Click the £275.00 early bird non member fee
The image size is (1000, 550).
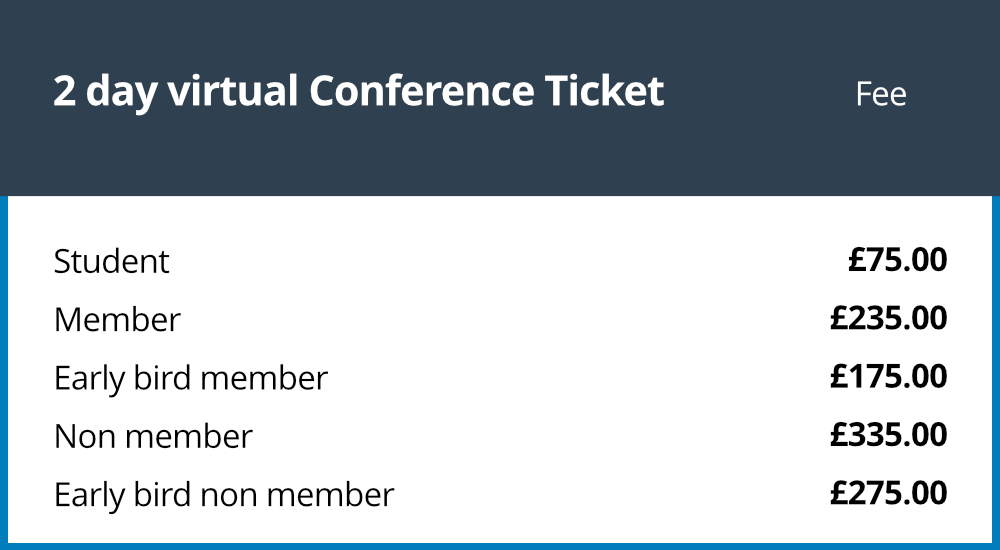pyautogui.click(x=888, y=493)
